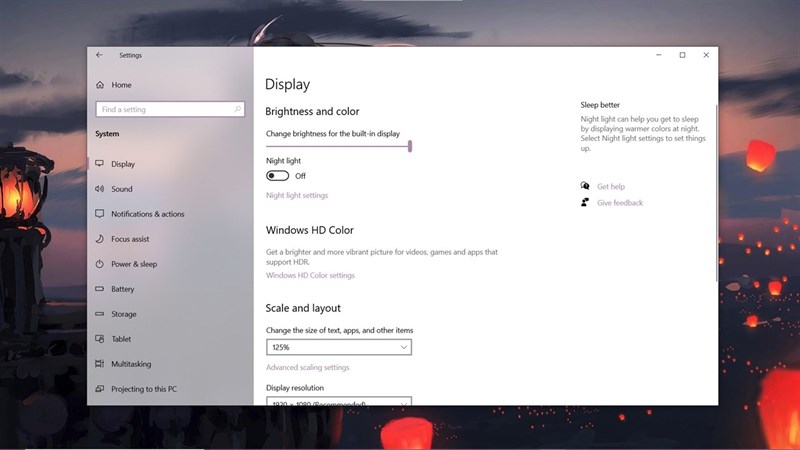This screenshot has height=450, width=800.
Task: Click the Battery icon in sidebar
Action: [x=99, y=289]
